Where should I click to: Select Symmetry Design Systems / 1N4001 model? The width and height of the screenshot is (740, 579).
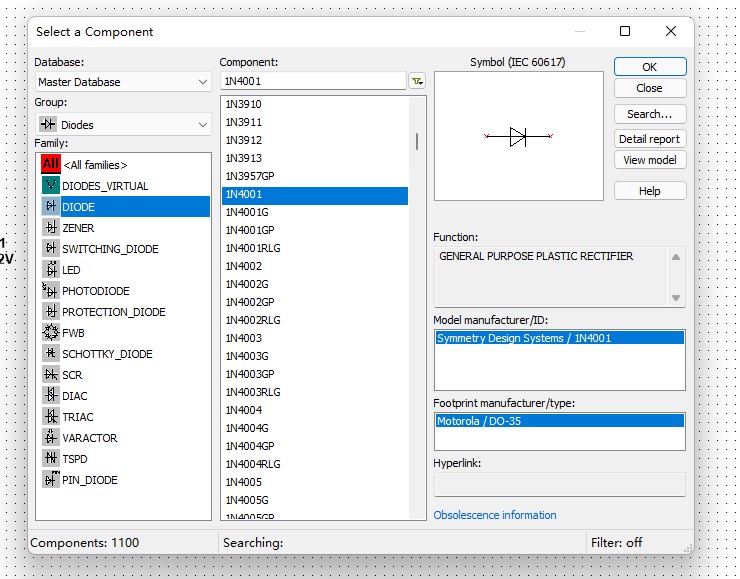coord(560,338)
